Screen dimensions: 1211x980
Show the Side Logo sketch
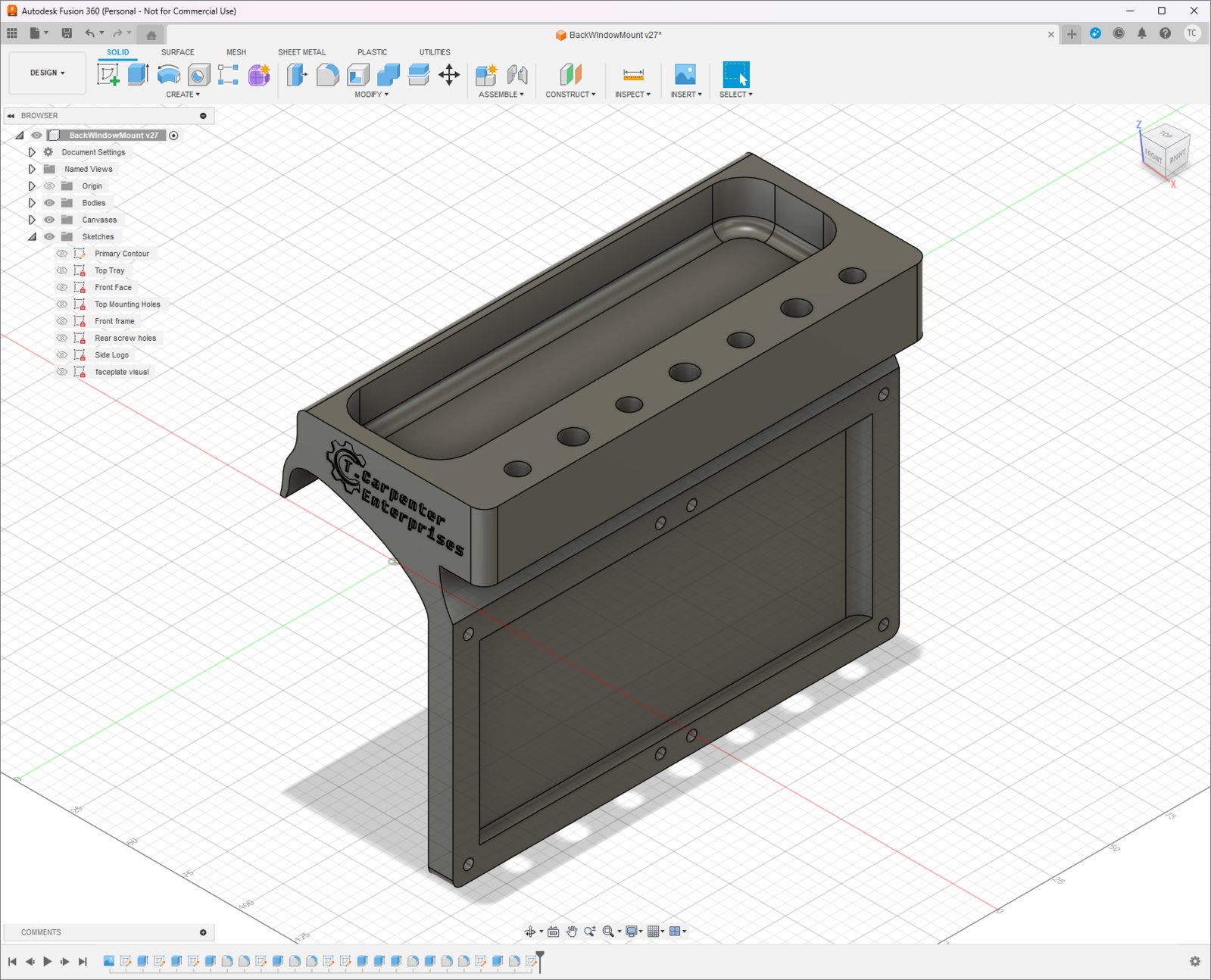[x=62, y=355]
